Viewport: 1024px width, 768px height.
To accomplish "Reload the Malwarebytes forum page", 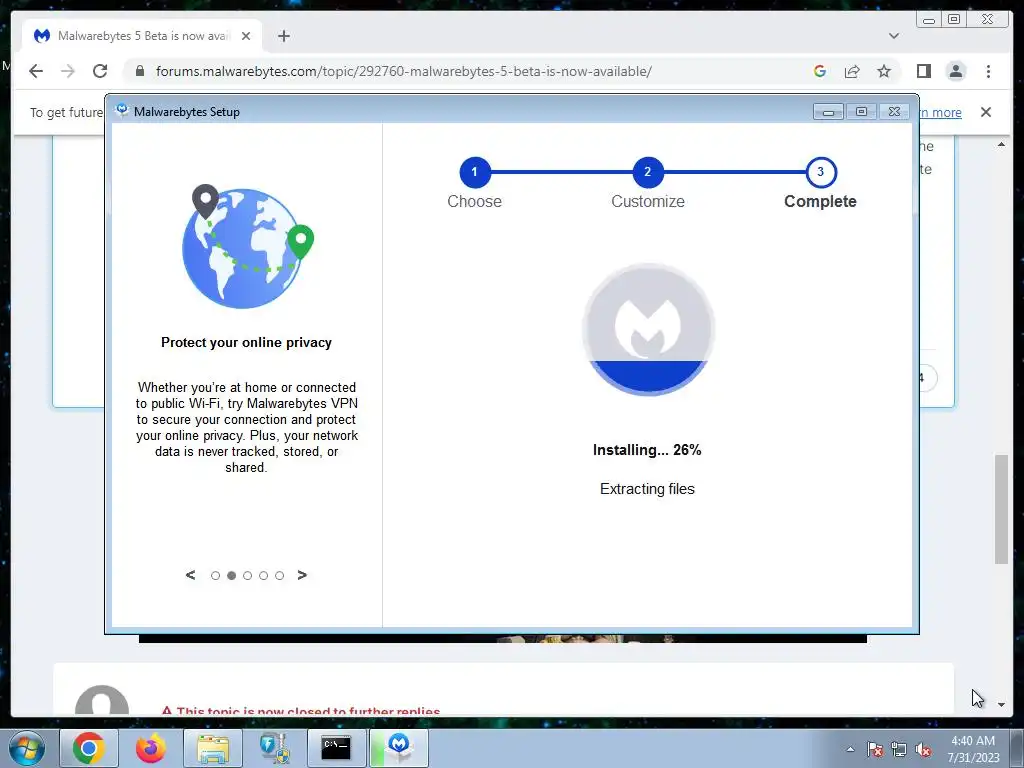I will tap(100, 71).
